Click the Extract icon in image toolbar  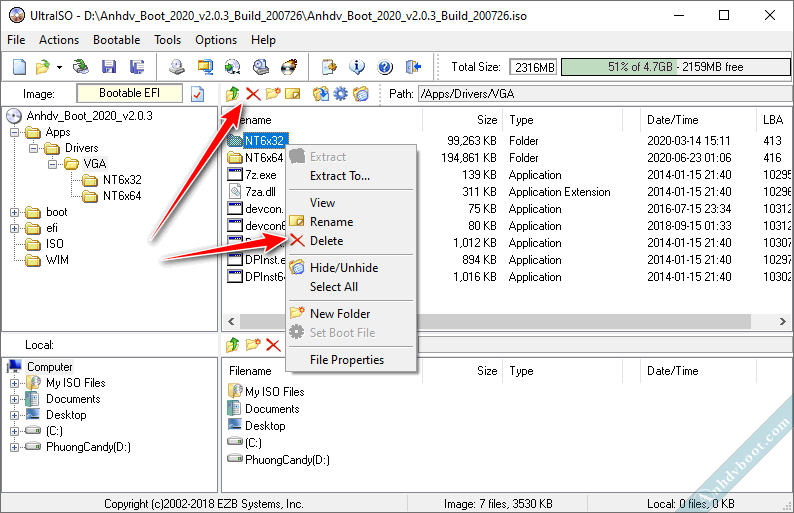pyautogui.click(x=320, y=94)
